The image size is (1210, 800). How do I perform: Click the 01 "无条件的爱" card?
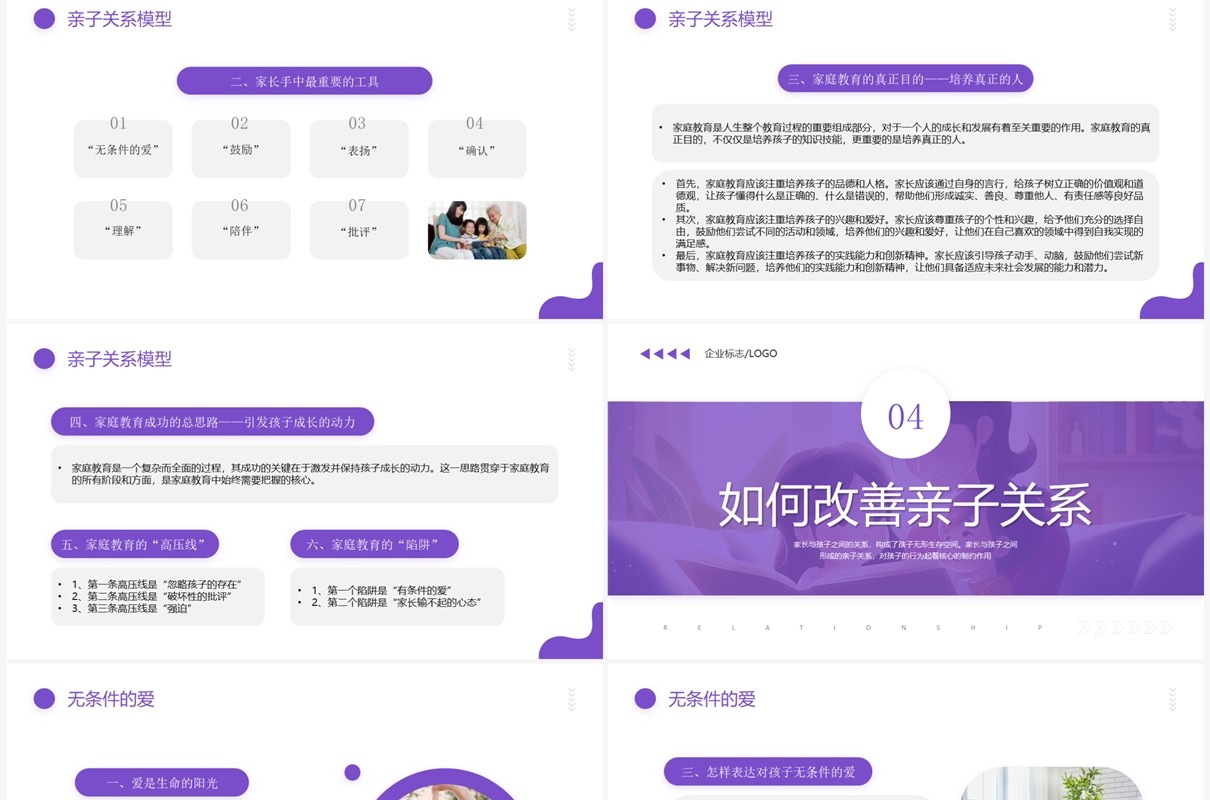point(123,149)
